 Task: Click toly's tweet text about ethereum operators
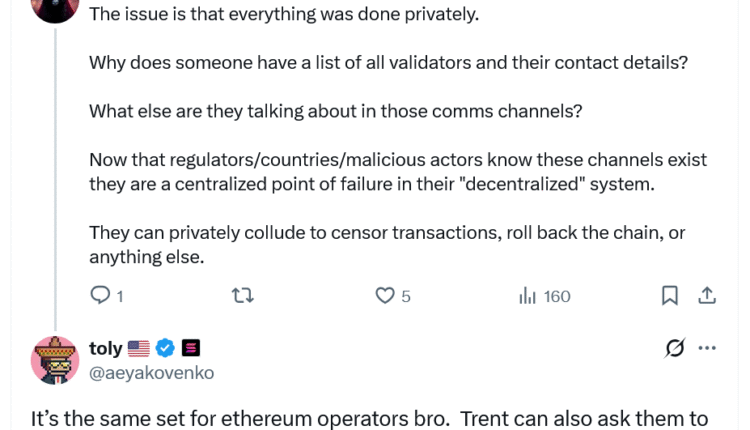370,418
